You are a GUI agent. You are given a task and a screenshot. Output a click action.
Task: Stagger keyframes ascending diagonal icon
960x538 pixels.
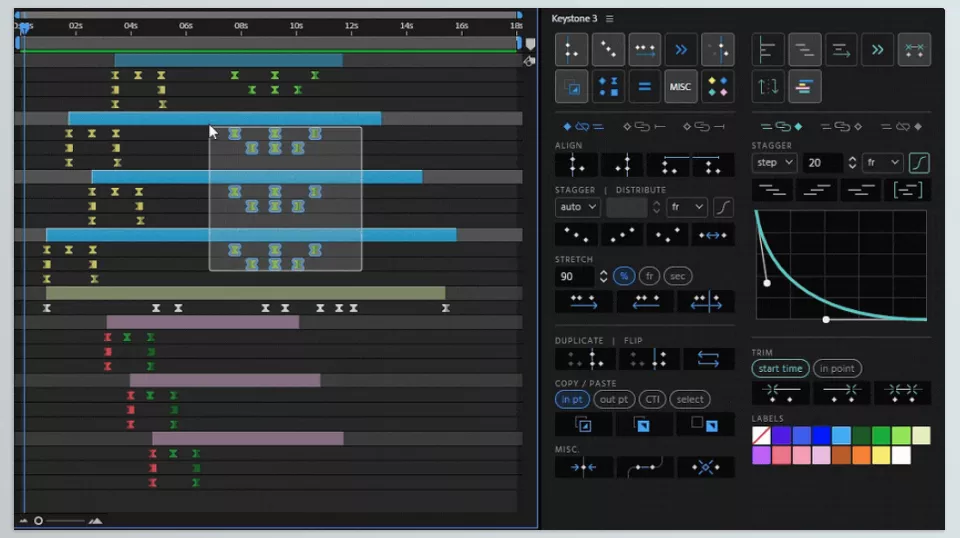(622, 235)
